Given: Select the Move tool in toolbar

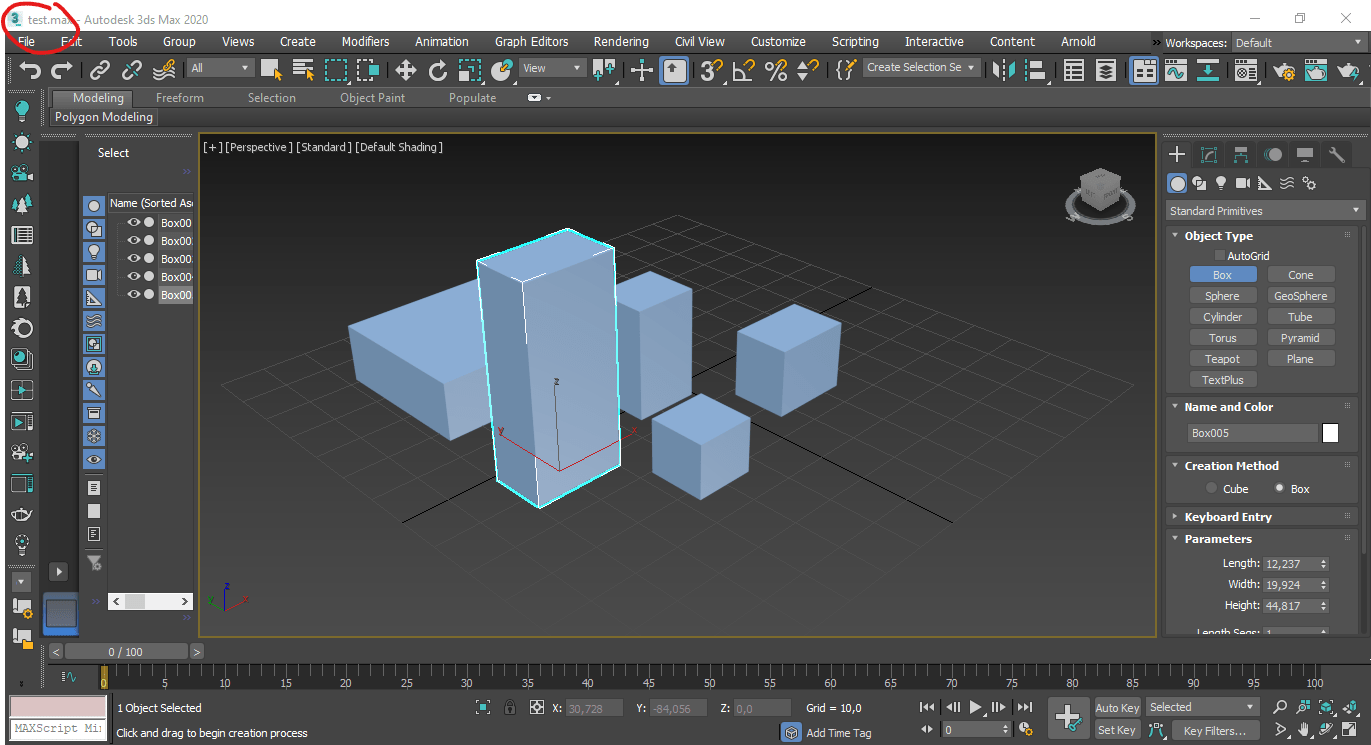Looking at the screenshot, I should click(405, 69).
